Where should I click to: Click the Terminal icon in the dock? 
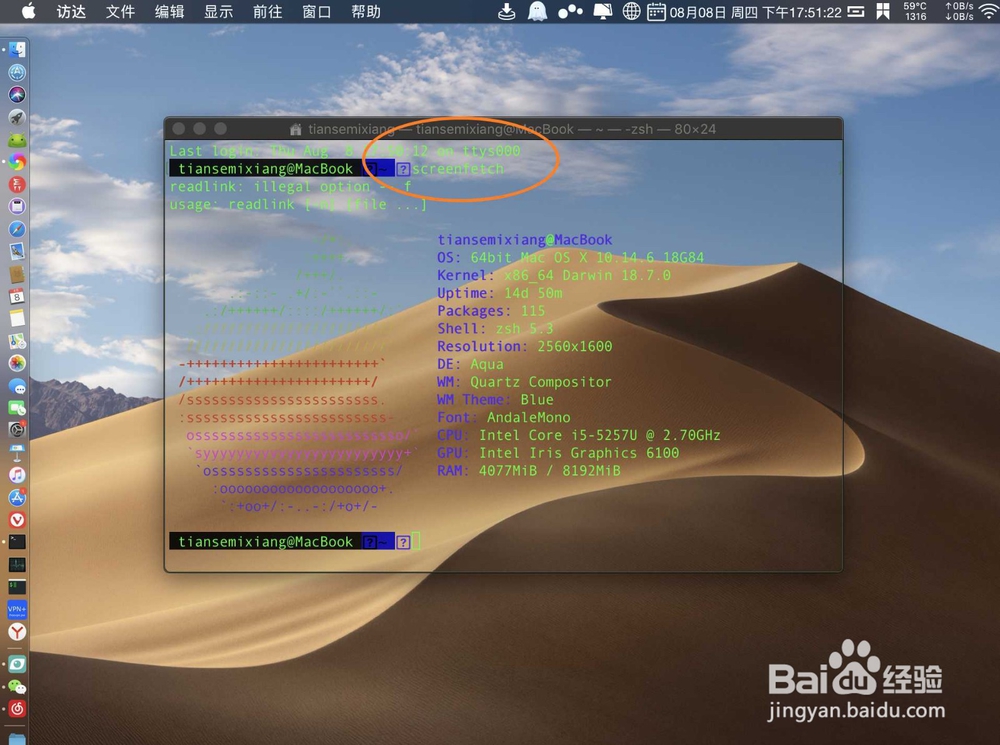tap(17, 542)
